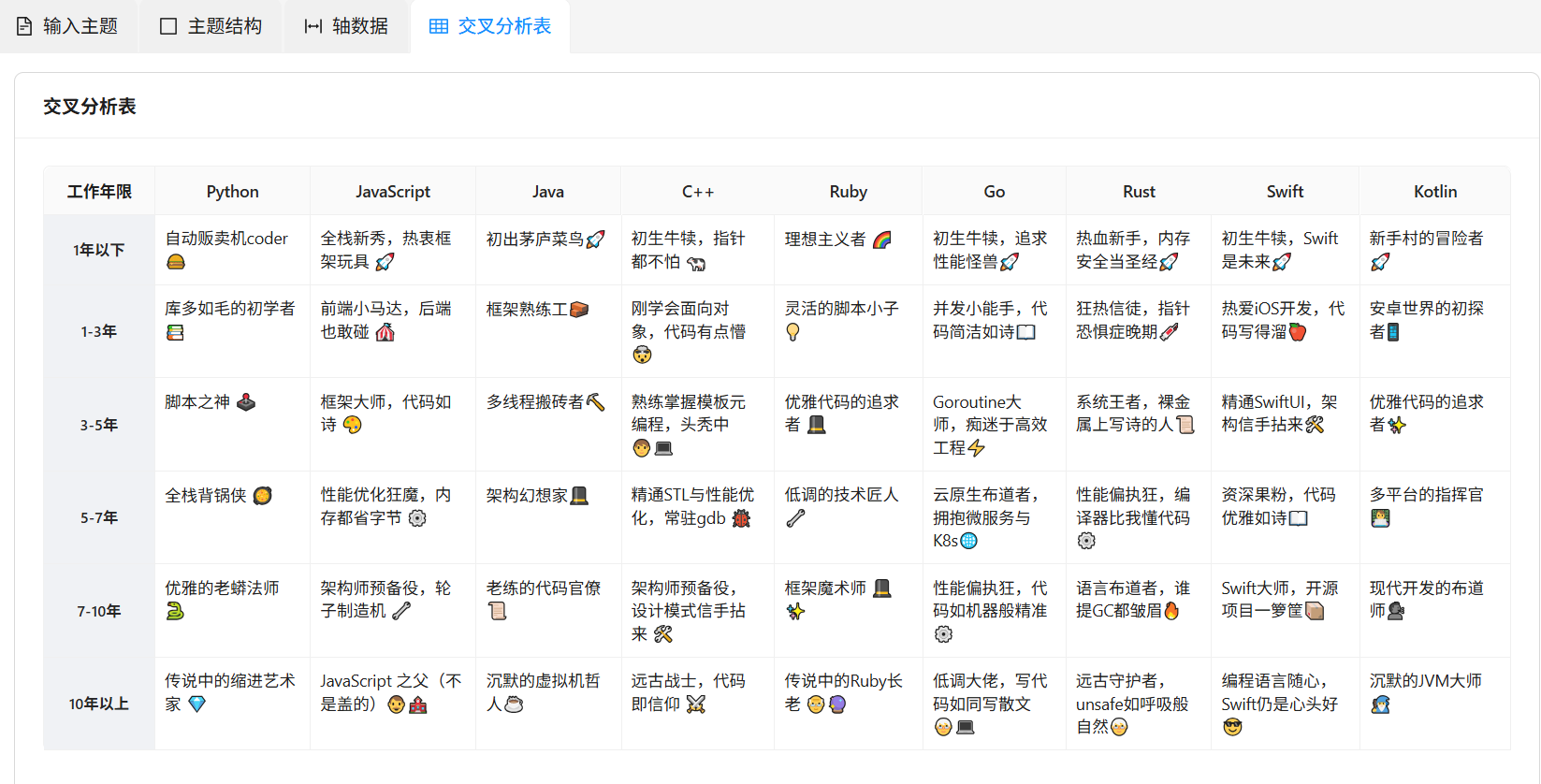Image resolution: width=1541 pixels, height=784 pixels.
Task: Click the axis icon beside 轴数据
Action: [x=313, y=26]
